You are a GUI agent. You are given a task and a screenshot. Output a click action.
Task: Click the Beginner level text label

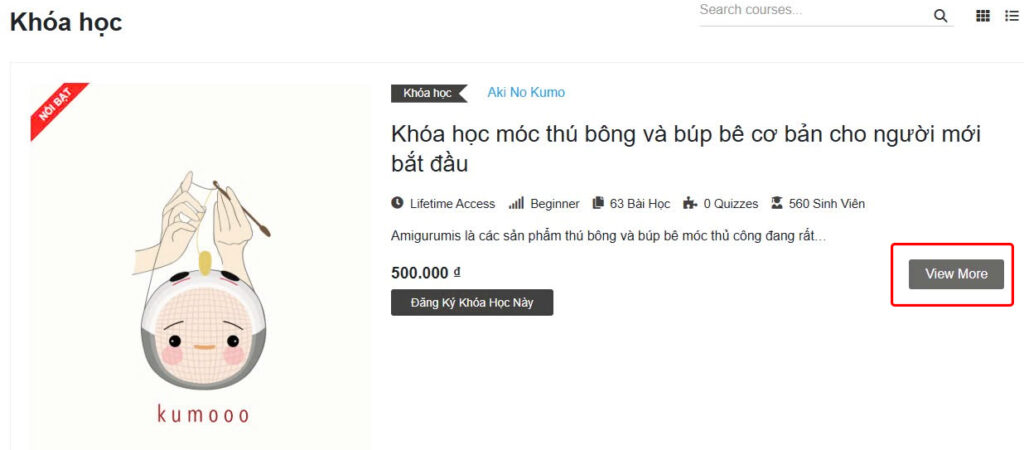pos(555,204)
